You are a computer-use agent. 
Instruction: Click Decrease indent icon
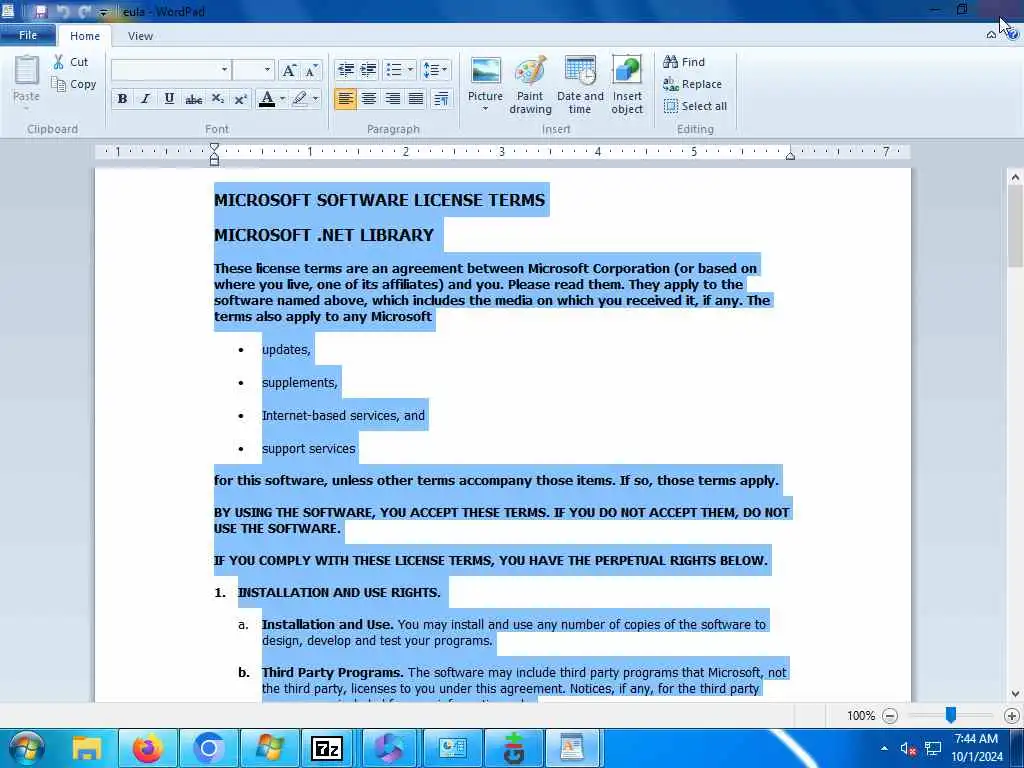[x=345, y=69]
